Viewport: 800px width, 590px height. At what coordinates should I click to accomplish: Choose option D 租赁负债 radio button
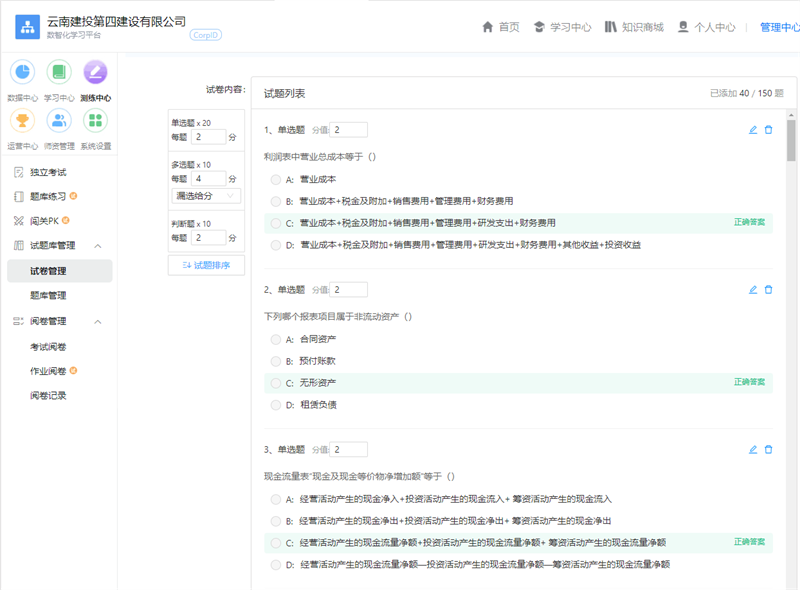[x=276, y=405]
